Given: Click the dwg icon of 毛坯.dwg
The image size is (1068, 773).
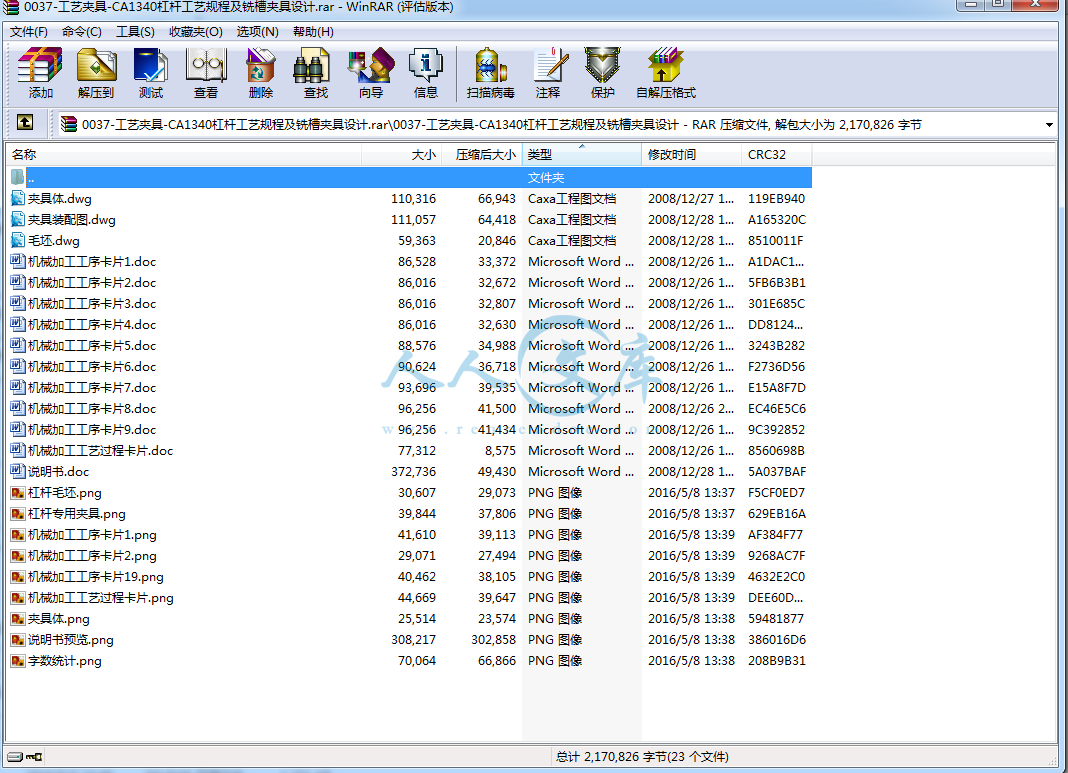Looking at the screenshot, I should [18, 240].
